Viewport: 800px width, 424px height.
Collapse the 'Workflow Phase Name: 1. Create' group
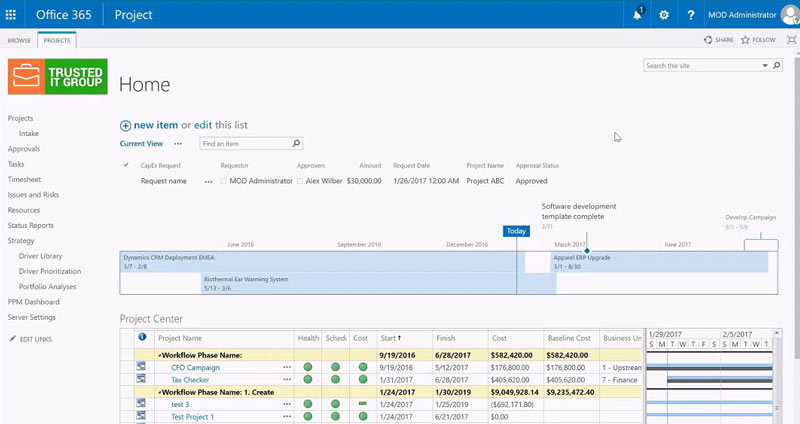(160, 392)
